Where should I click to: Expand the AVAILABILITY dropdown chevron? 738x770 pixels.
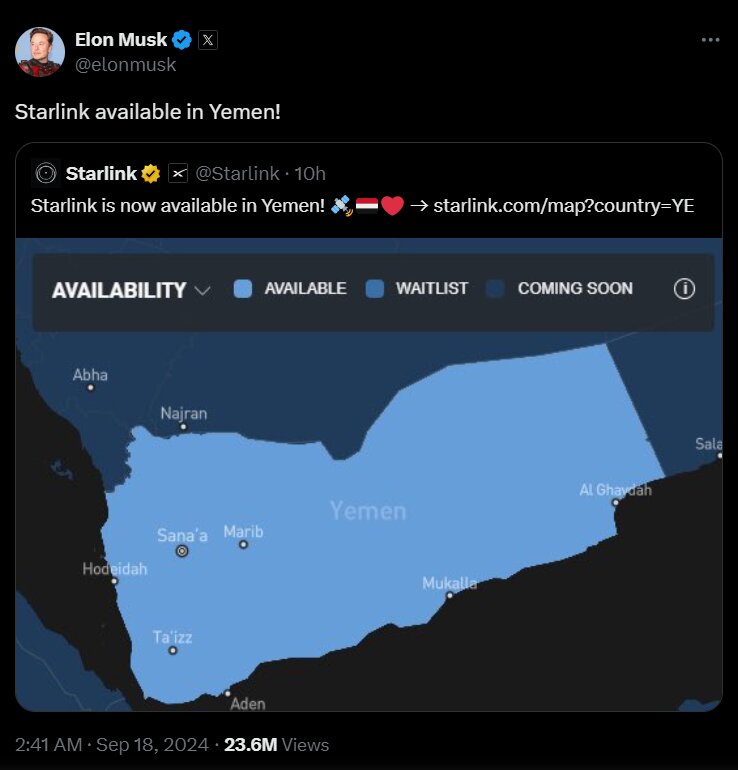click(203, 291)
